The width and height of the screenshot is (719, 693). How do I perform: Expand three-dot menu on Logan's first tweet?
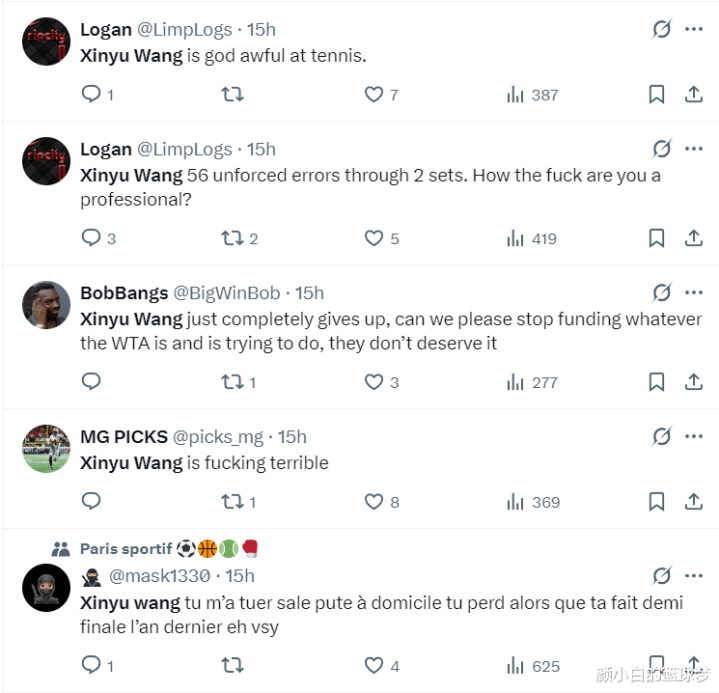tap(693, 29)
